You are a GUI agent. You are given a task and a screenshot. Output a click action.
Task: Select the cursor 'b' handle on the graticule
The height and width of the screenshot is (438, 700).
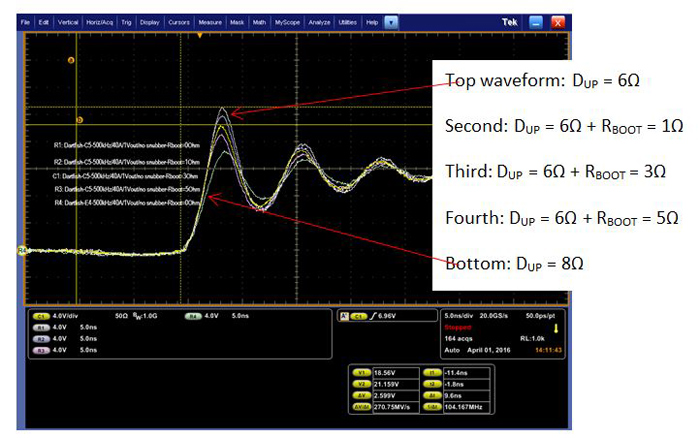tap(80, 119)
